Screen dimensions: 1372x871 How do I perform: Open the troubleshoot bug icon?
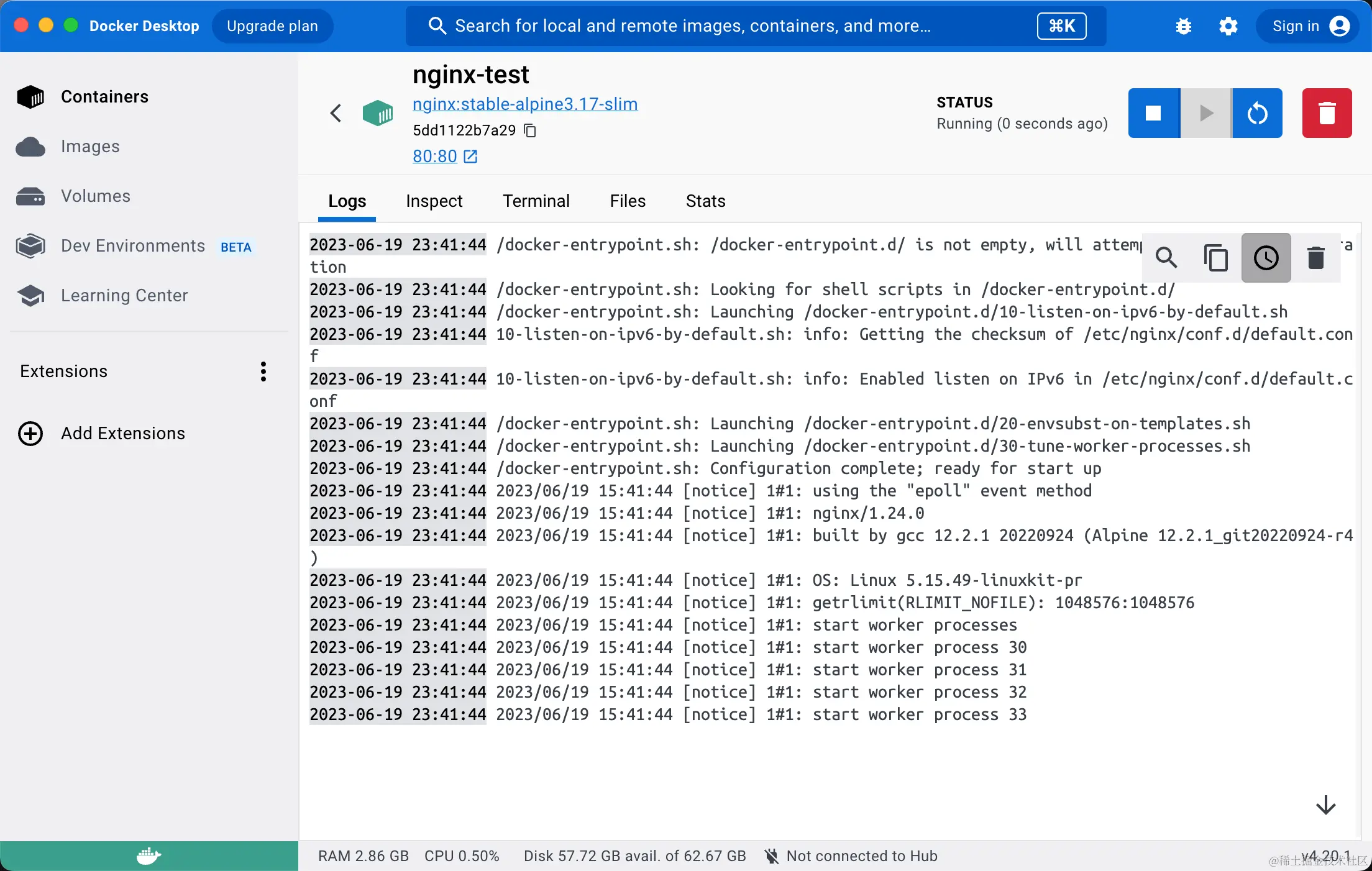pyautogui.click(x=1184, y=26)
